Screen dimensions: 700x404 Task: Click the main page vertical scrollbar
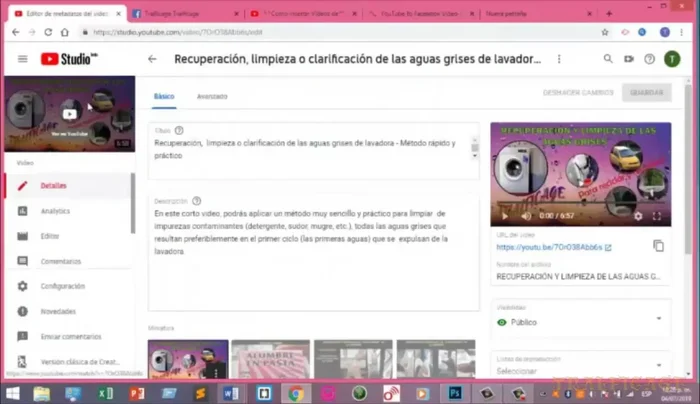click(688, 170)
